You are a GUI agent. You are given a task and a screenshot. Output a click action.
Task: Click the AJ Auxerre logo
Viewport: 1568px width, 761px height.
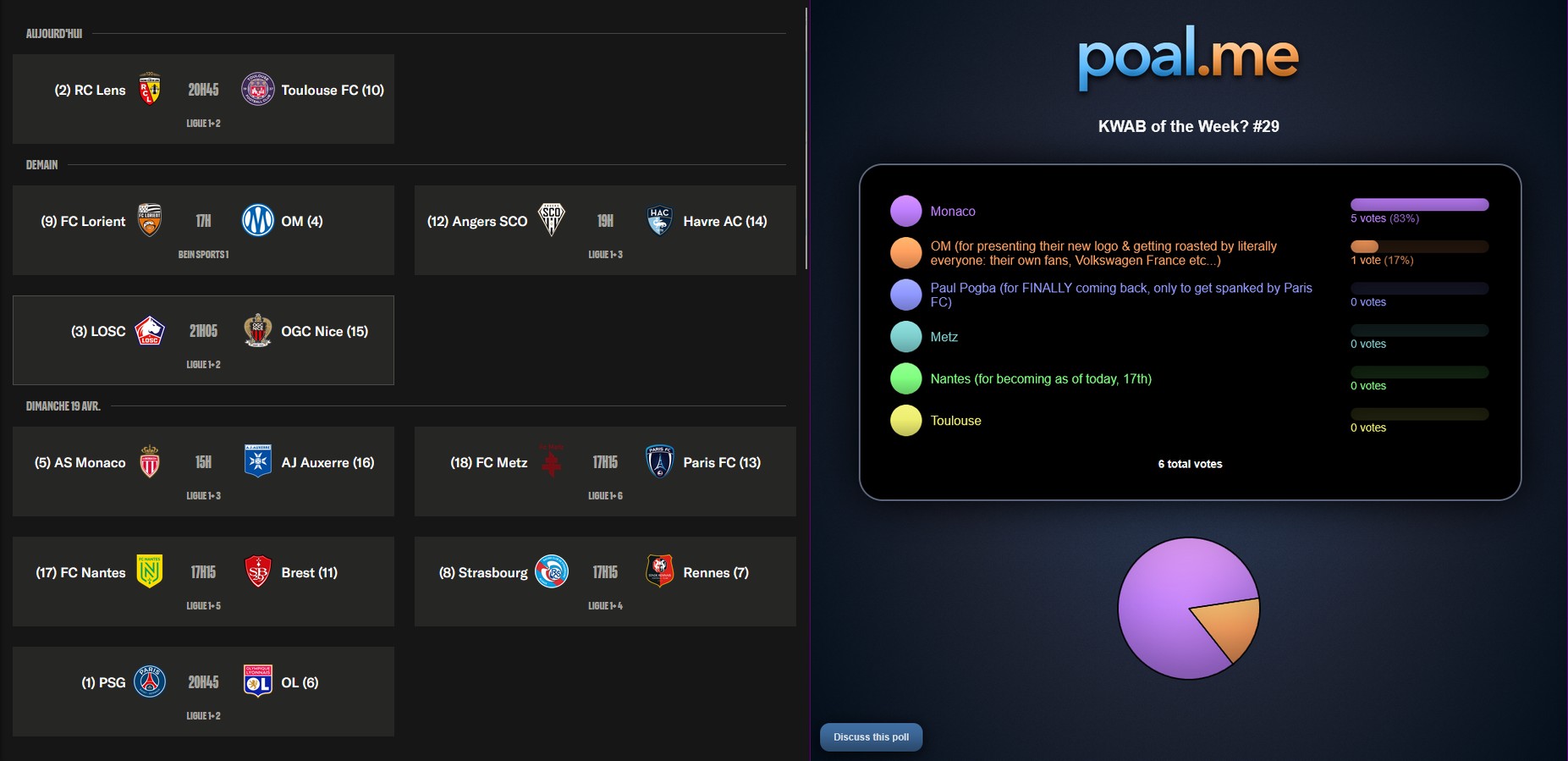[x=258, y=461]
